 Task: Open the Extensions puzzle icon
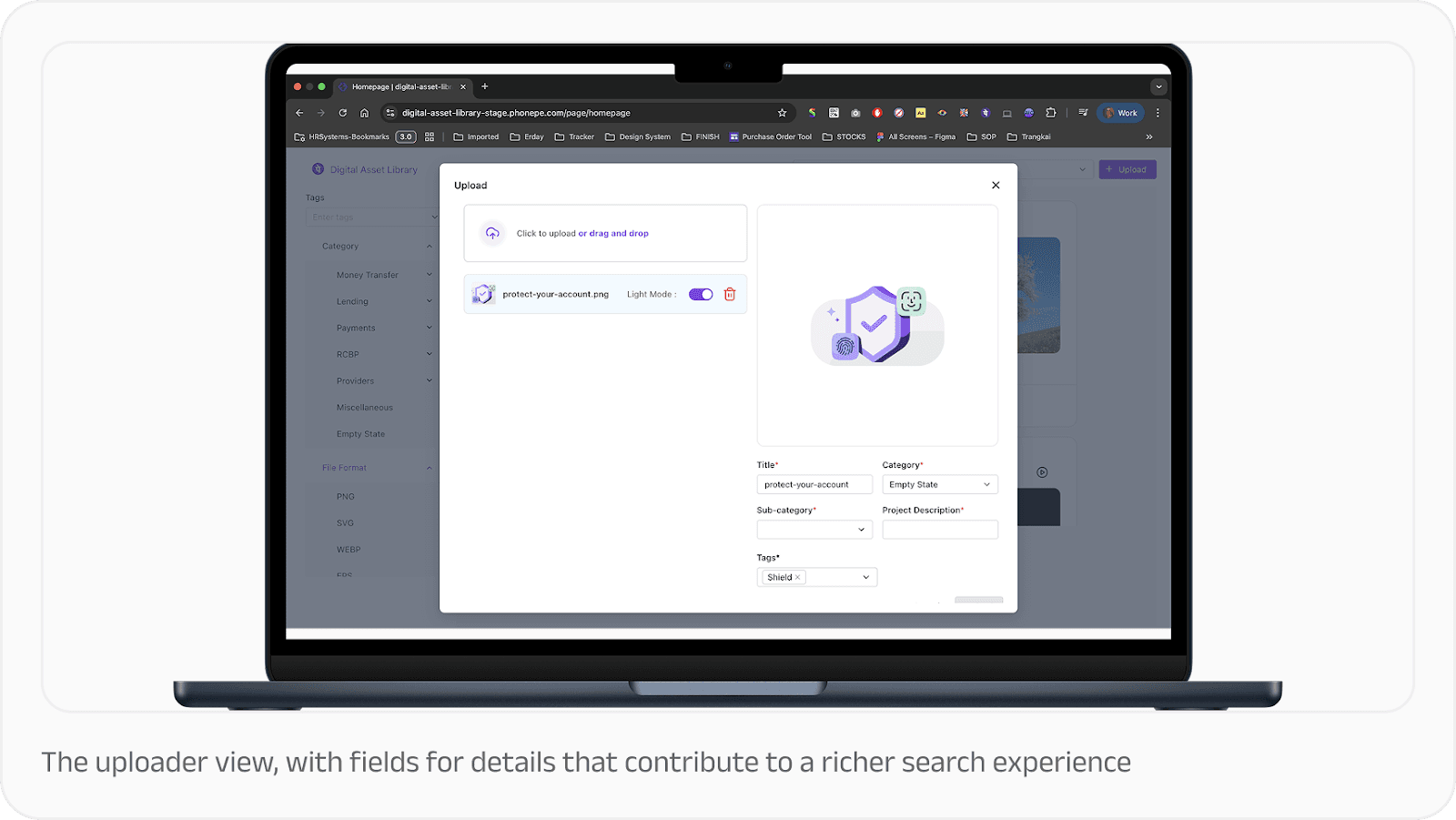tap(1051, 113)
